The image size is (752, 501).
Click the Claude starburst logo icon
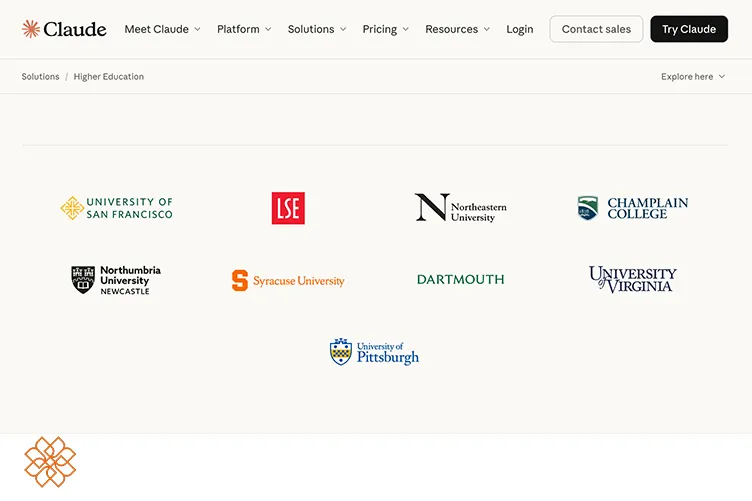(x=31, y=29)
